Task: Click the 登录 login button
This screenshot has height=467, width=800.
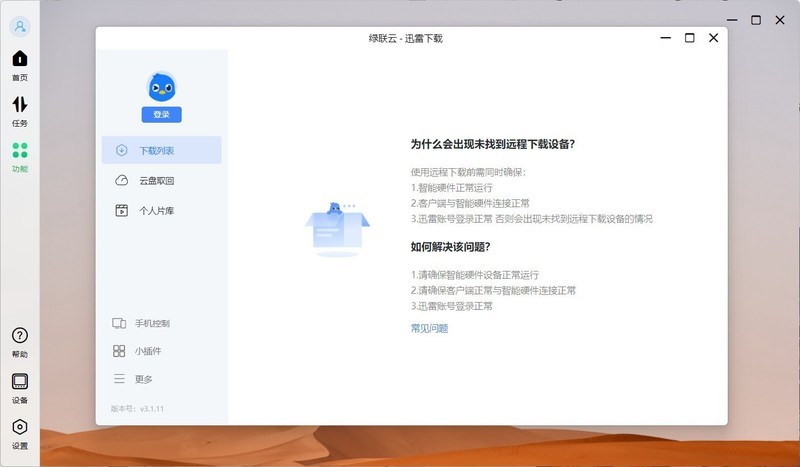Action: click(162, 114)
